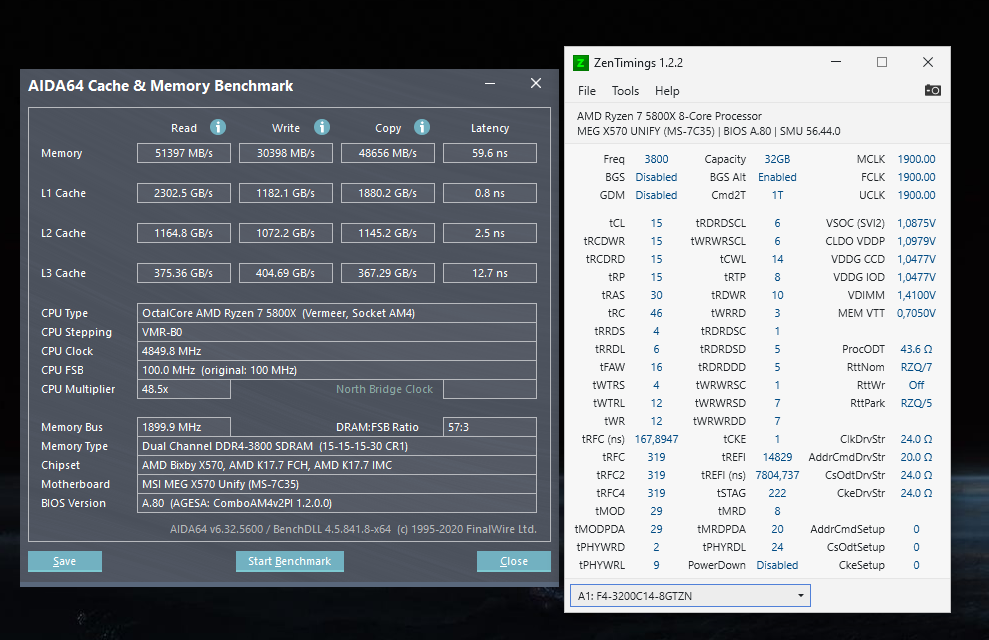Click the L1 Cache Read value 2302.5 GB/s
The image size is (989, 640).
click(184, 193)
